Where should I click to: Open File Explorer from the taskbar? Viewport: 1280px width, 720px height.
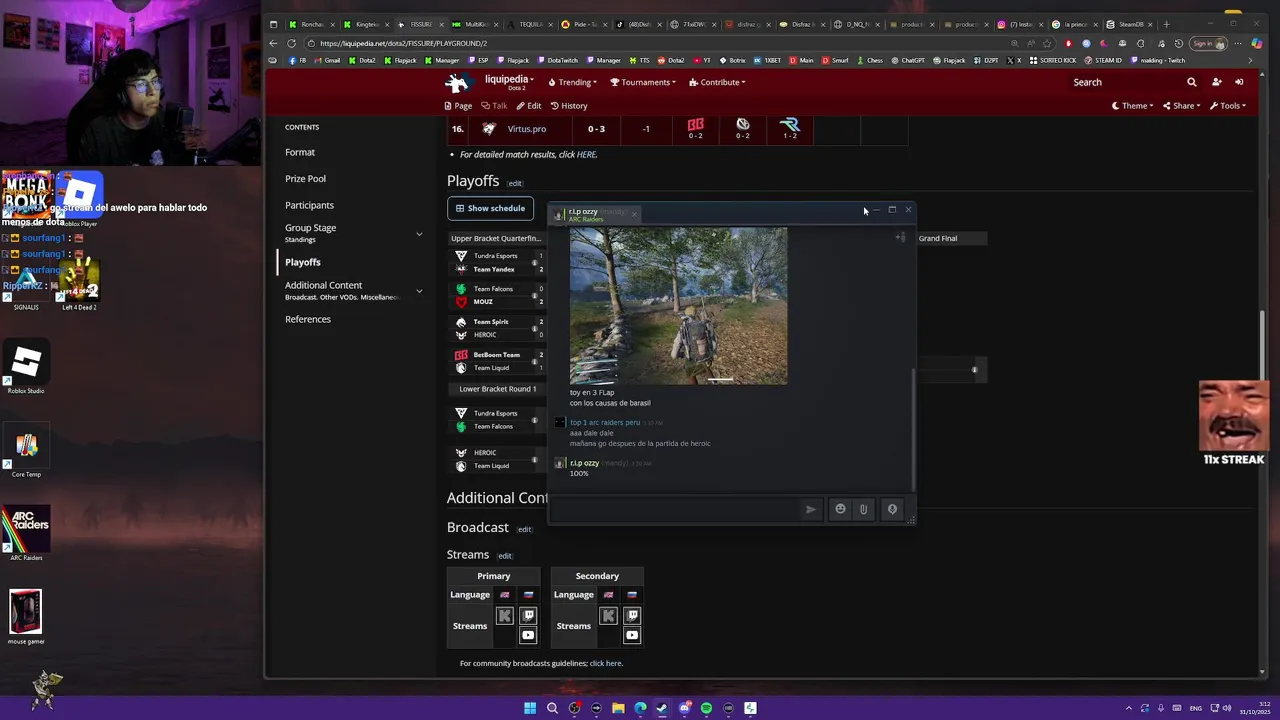coord(618,708)
